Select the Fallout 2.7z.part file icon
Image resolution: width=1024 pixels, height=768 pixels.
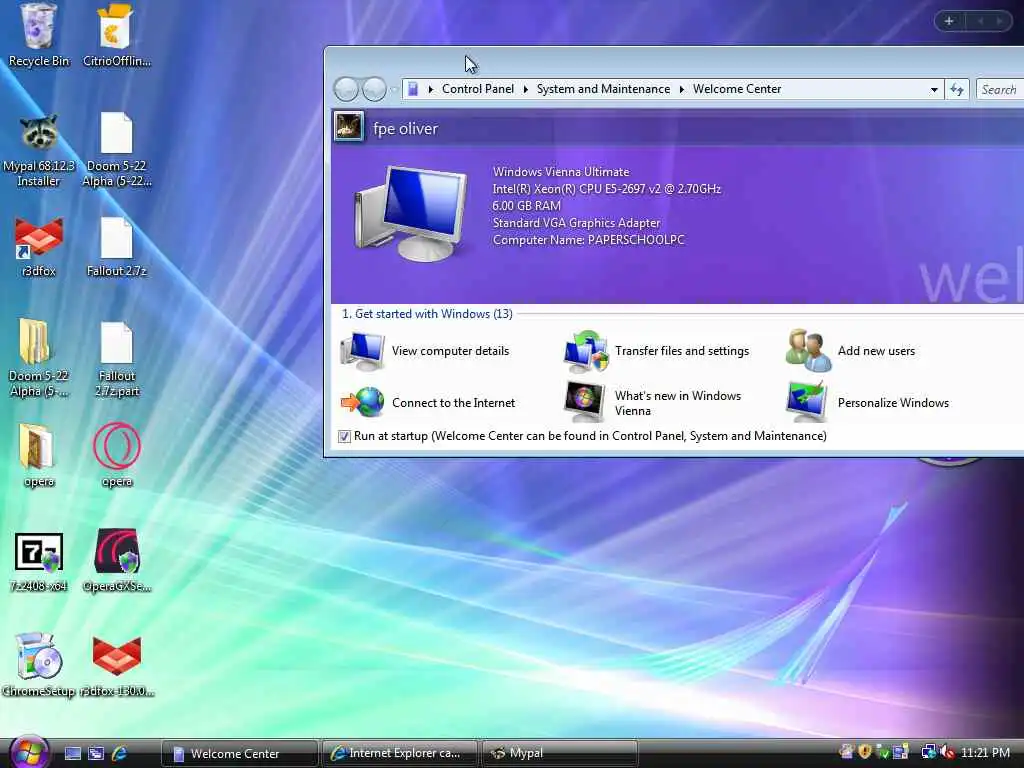point(116,342)
